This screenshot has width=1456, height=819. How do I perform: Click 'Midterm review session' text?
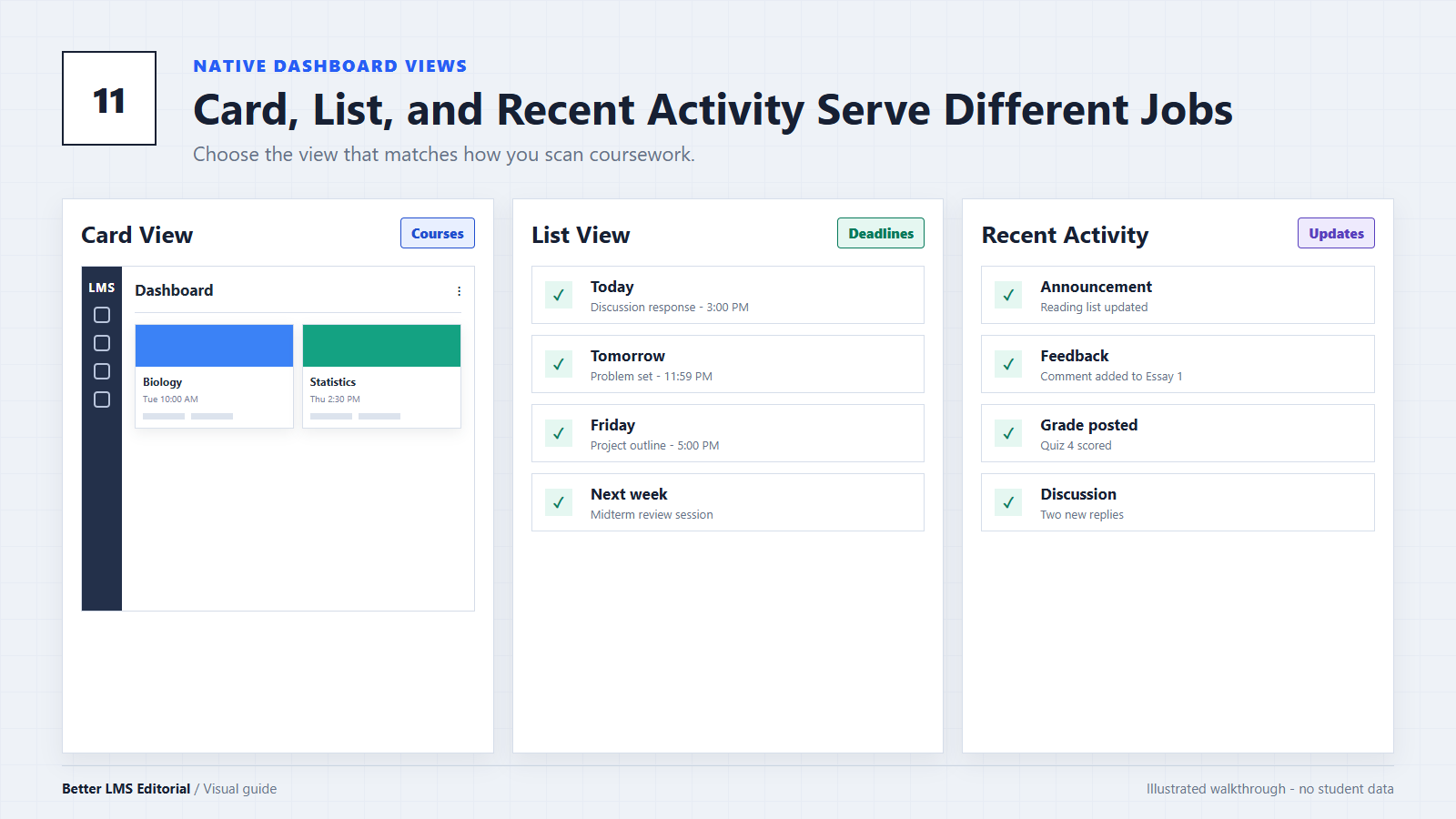(x=652, y=515)
